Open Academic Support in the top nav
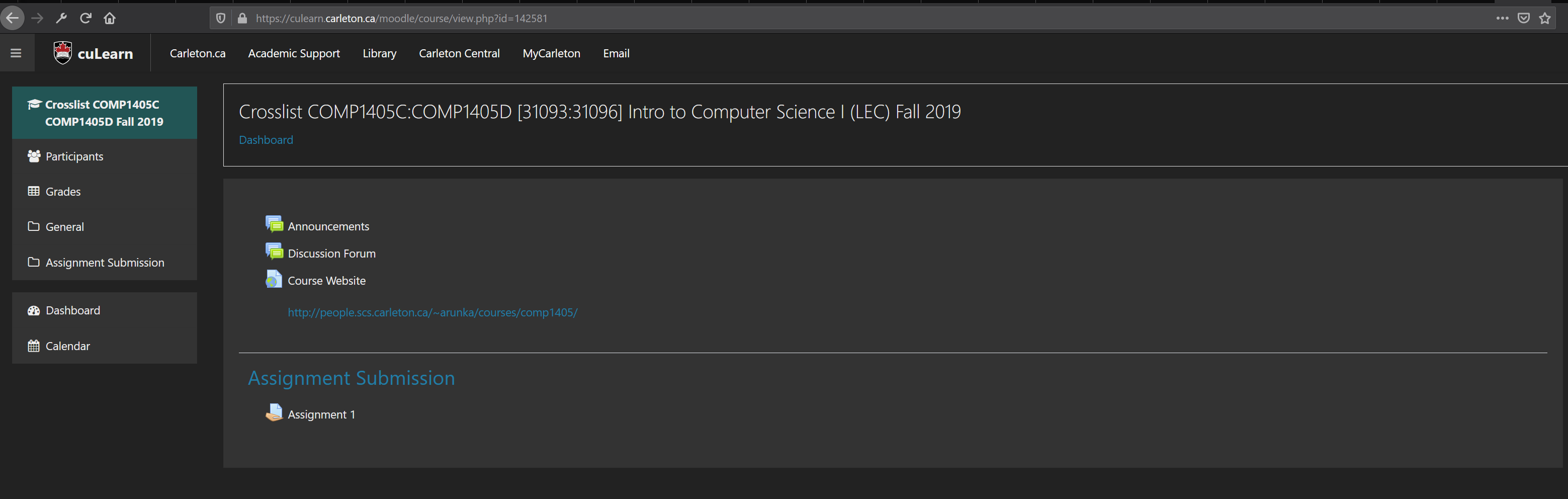Viewport: 1568px width, 499px height. pyautogui.click(x=294, y=53)
